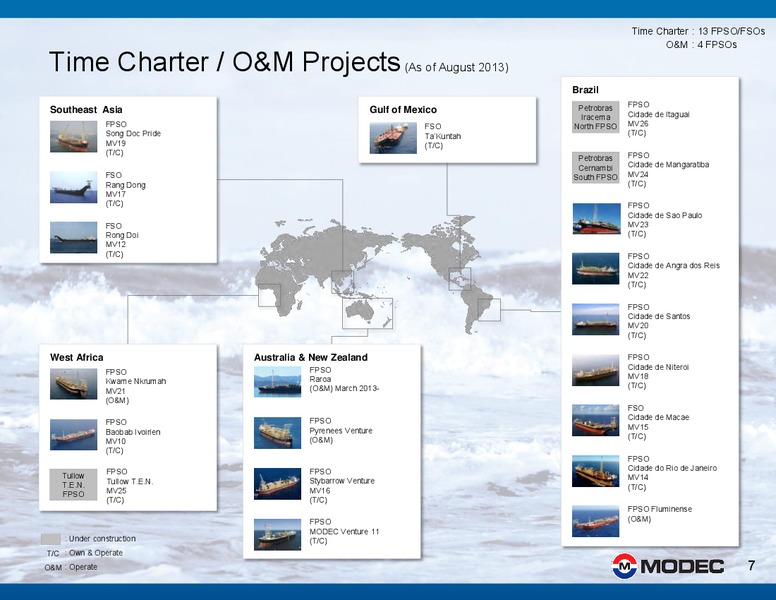Click the 'Kwame Nkrumah' label text
This screenshot has height=600, width=776.
(136, 381)
